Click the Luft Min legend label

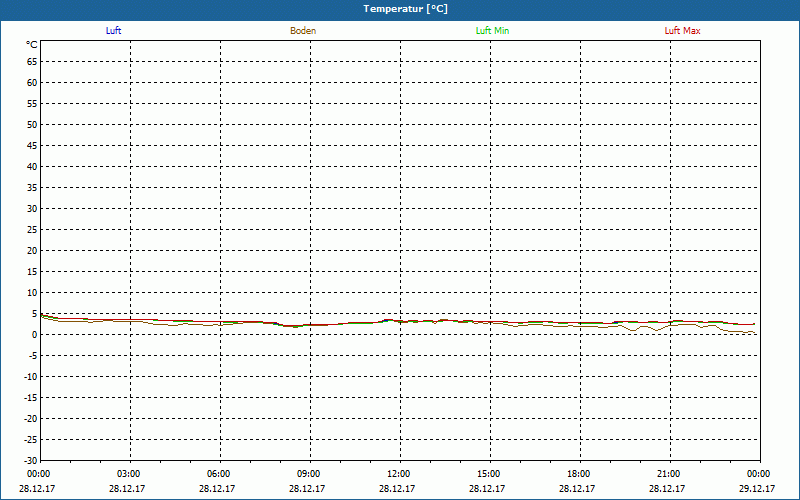[x=492, y=31]
